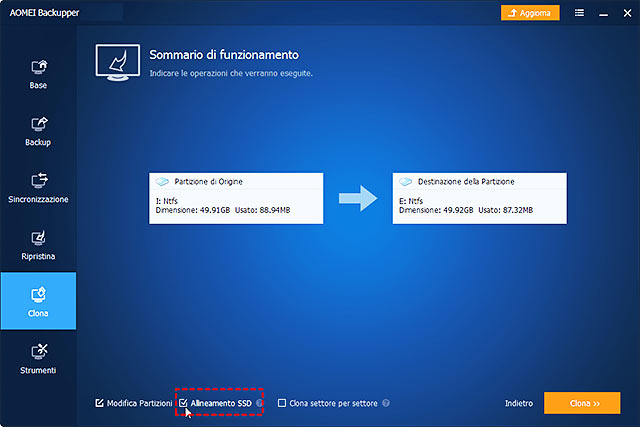Viewport: 640px width, 427px height.
Task: Click the Destinazione della Partizione panel
Action: tap(480, 197)
